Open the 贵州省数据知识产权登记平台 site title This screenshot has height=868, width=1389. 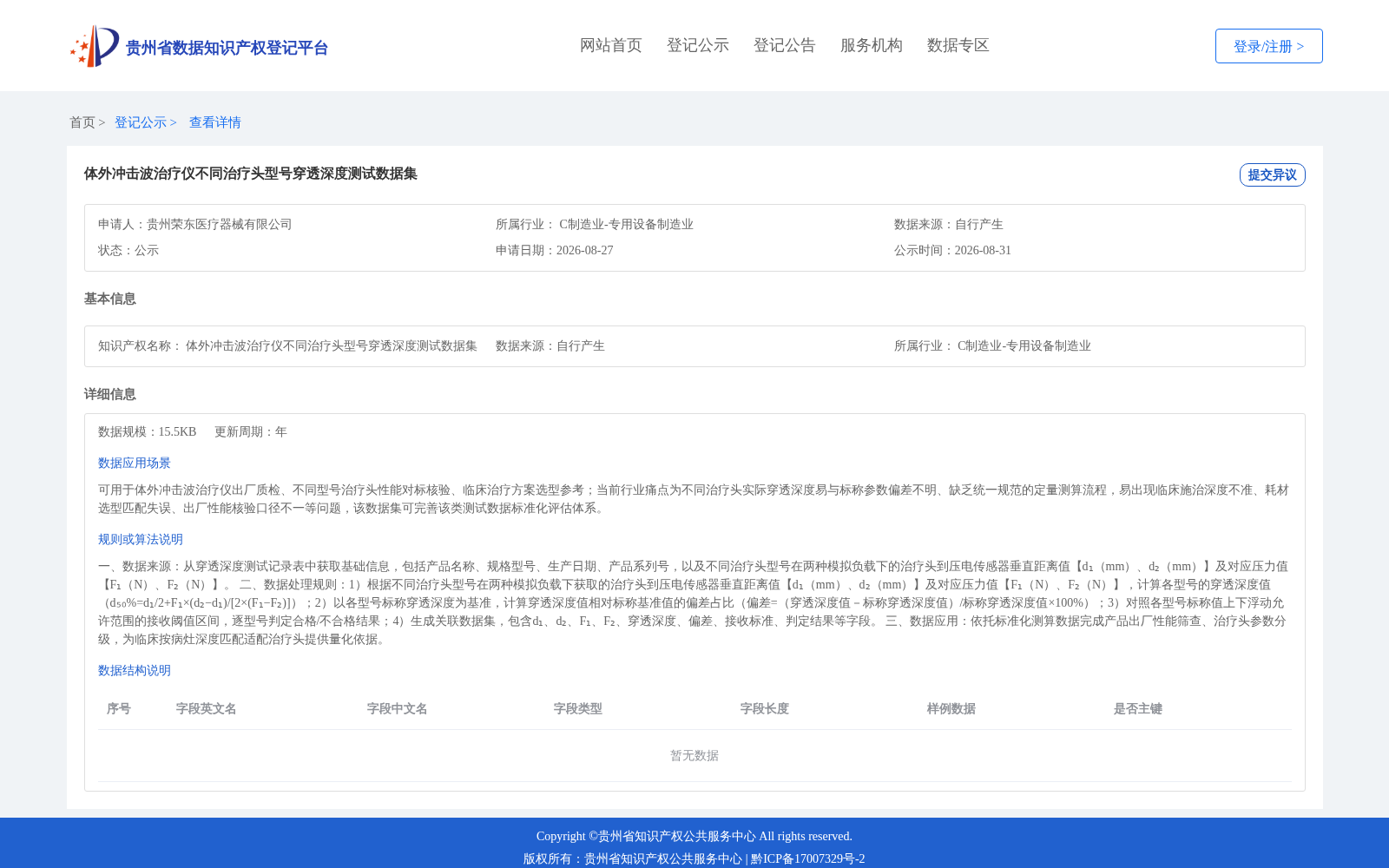tap(227, 48)
